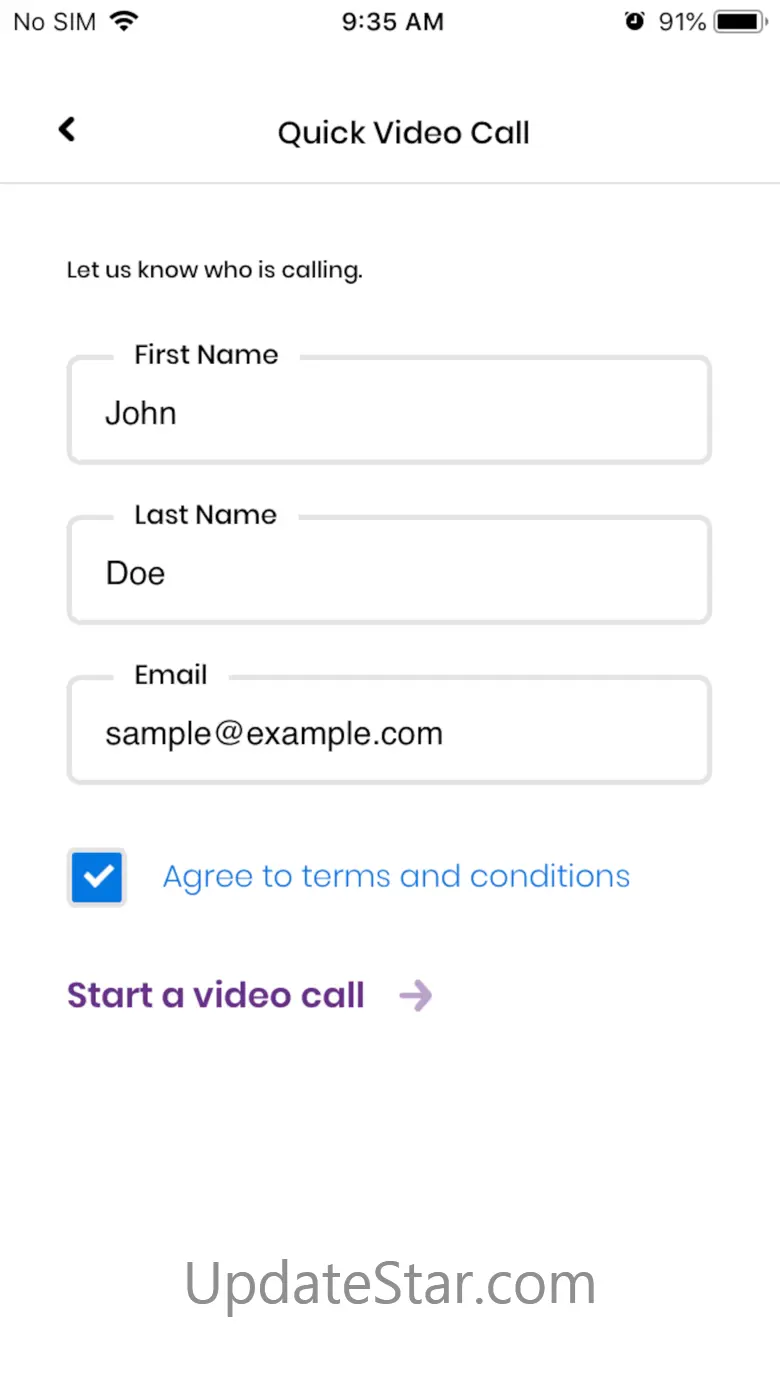Tap the 9:35 AM clock in status bar
The width and height of the screenshot is (780, 1387).
tap(392, 21)
